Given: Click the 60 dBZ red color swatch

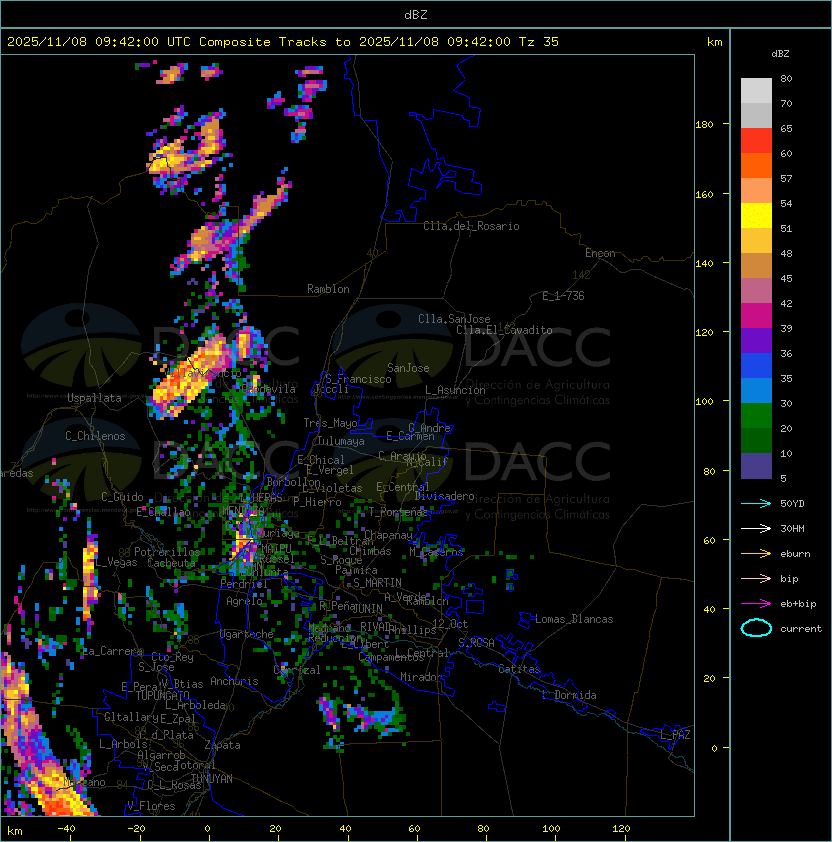Looking at the screenshot, I should pos(756,141).
